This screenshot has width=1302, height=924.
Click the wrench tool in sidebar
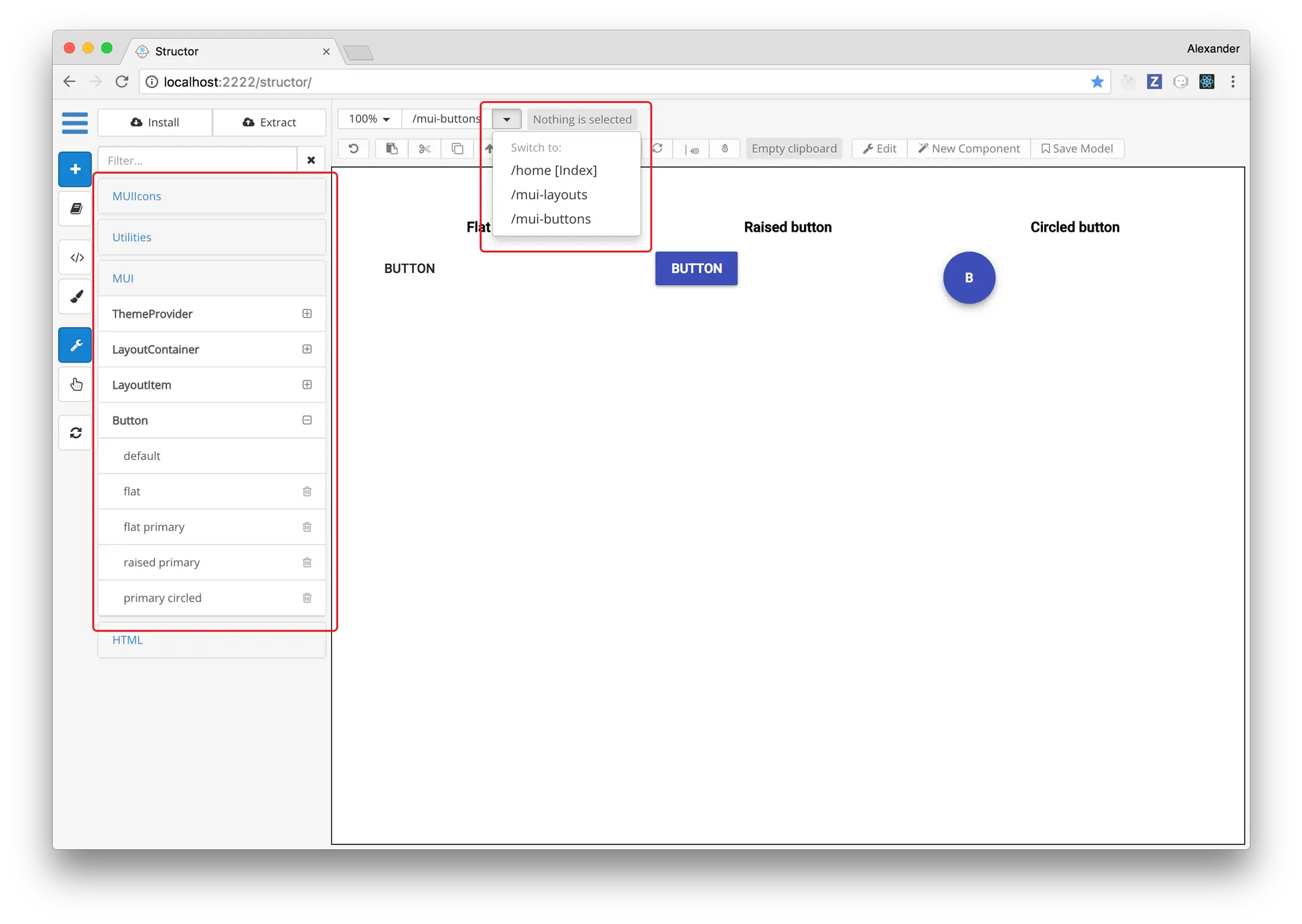coord(75,344)
